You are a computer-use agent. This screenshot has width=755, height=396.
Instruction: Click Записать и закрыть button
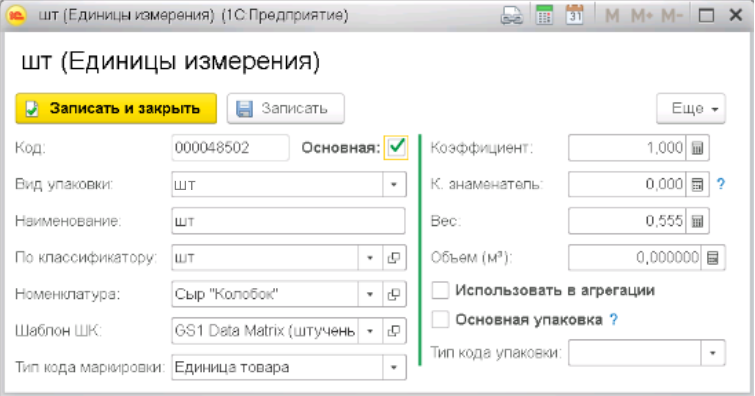116,108
